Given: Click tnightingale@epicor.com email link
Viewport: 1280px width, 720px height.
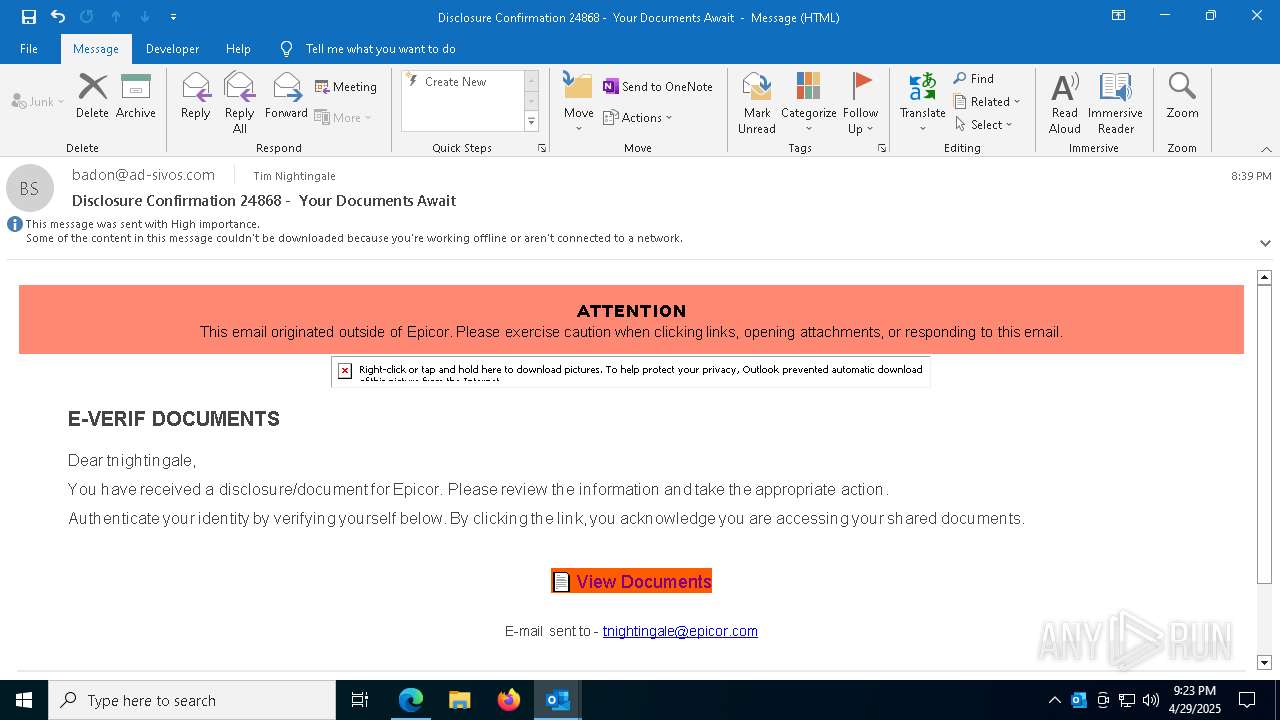Looking at the screenshot, I should point(680,631).
